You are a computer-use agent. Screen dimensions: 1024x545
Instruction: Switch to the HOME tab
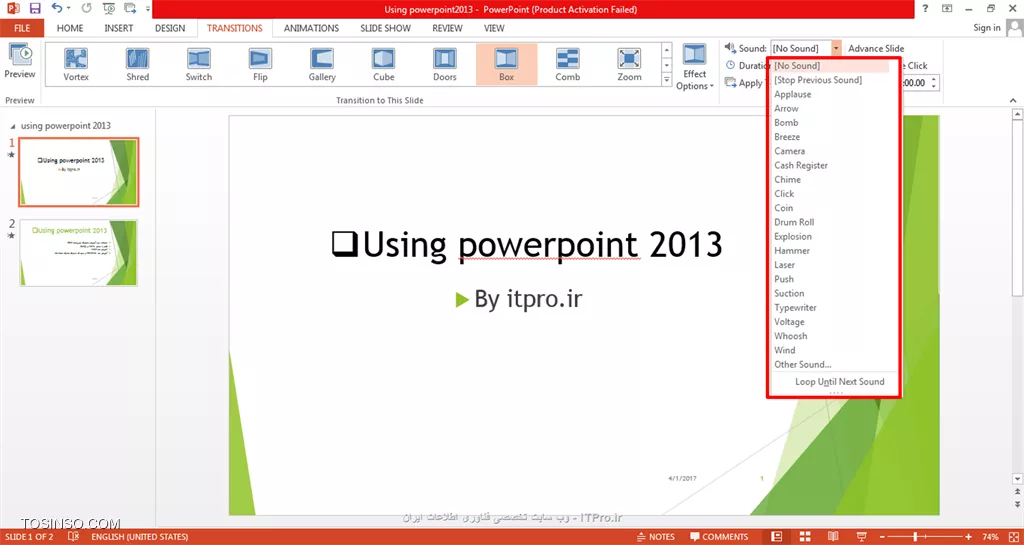pos(70,28)
